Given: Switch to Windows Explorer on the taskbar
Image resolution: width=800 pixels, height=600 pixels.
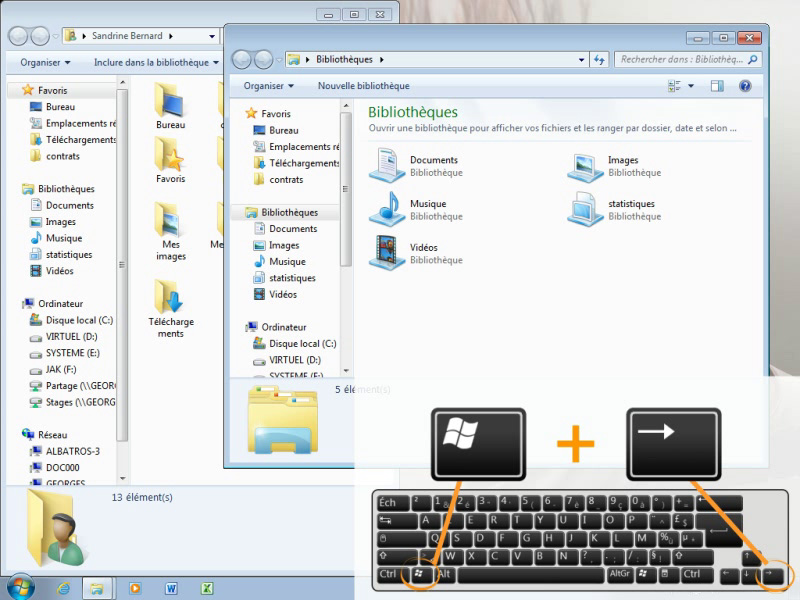Looking at the screenshot, I should 96,589.
